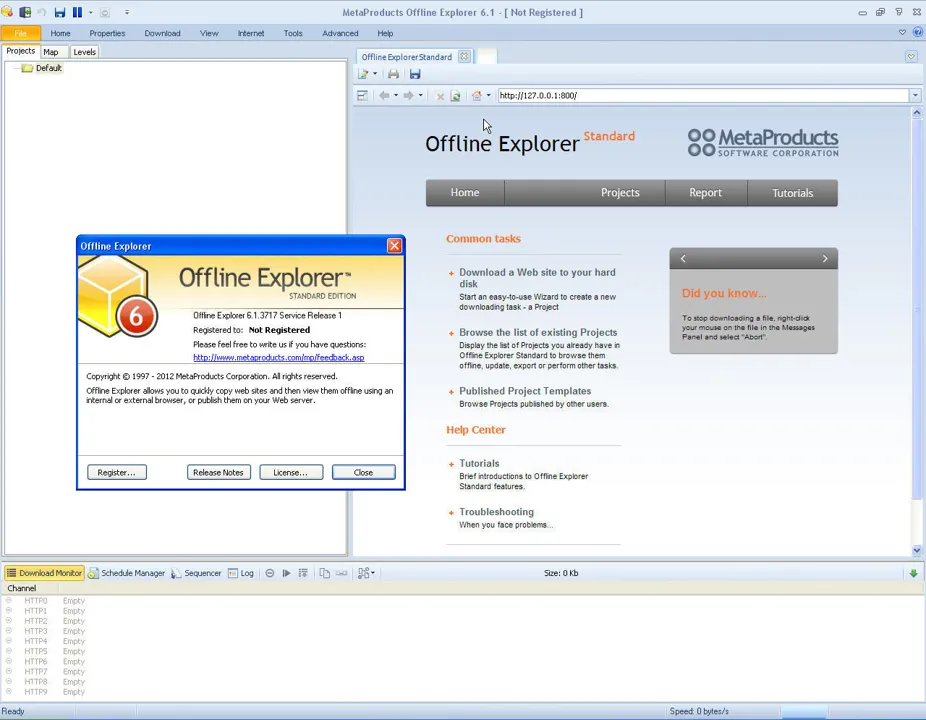Click the print icon in the browser toolbar
This screenshot has height=720, width=926.
coord(393,74)
